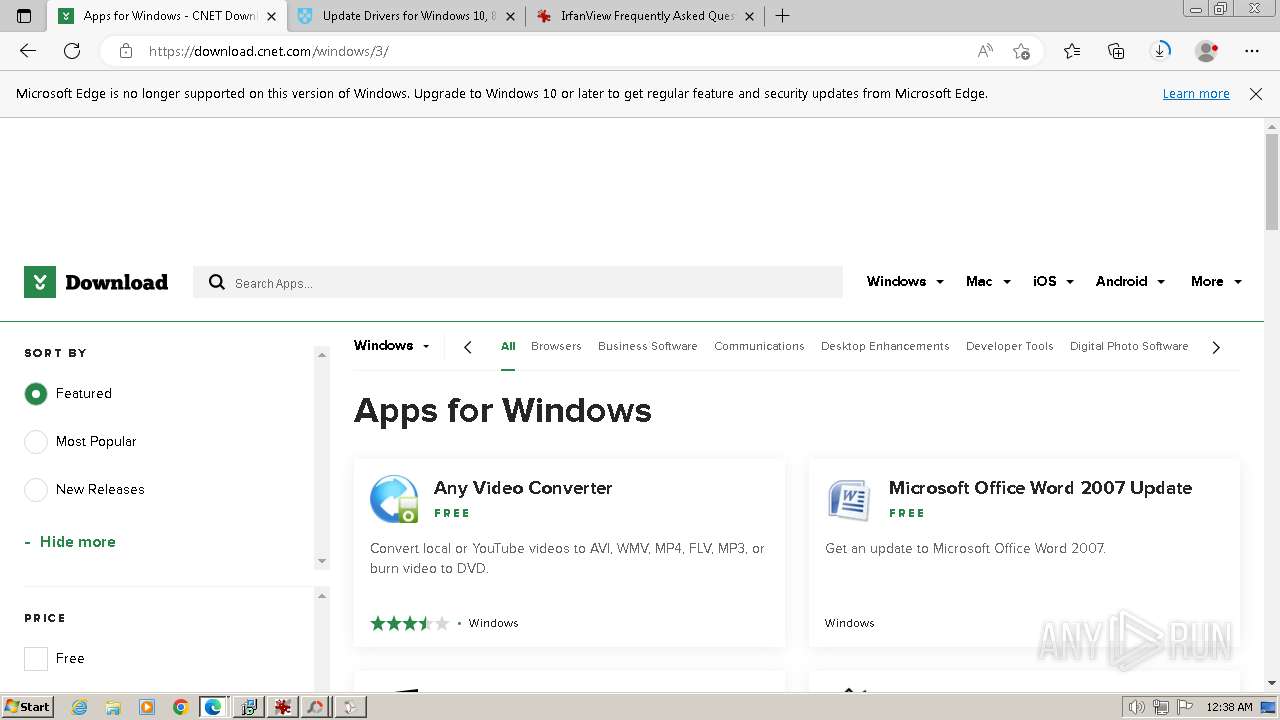
Task: Refresh the current page
Action: click(72, 51)
